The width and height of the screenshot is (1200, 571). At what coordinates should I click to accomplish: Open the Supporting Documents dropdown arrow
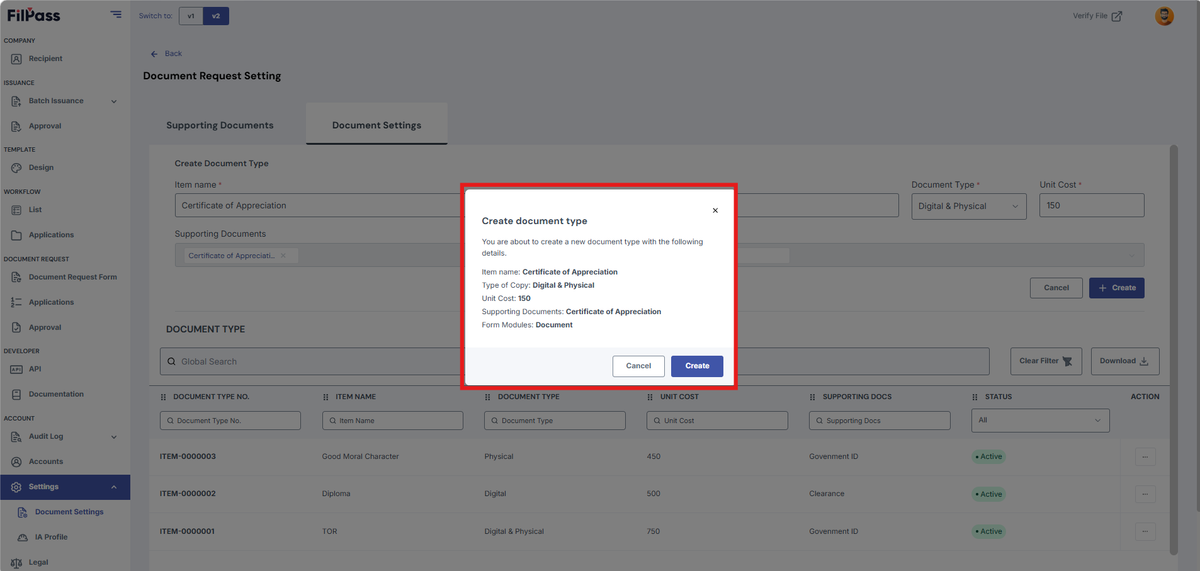click(1133, 256)
